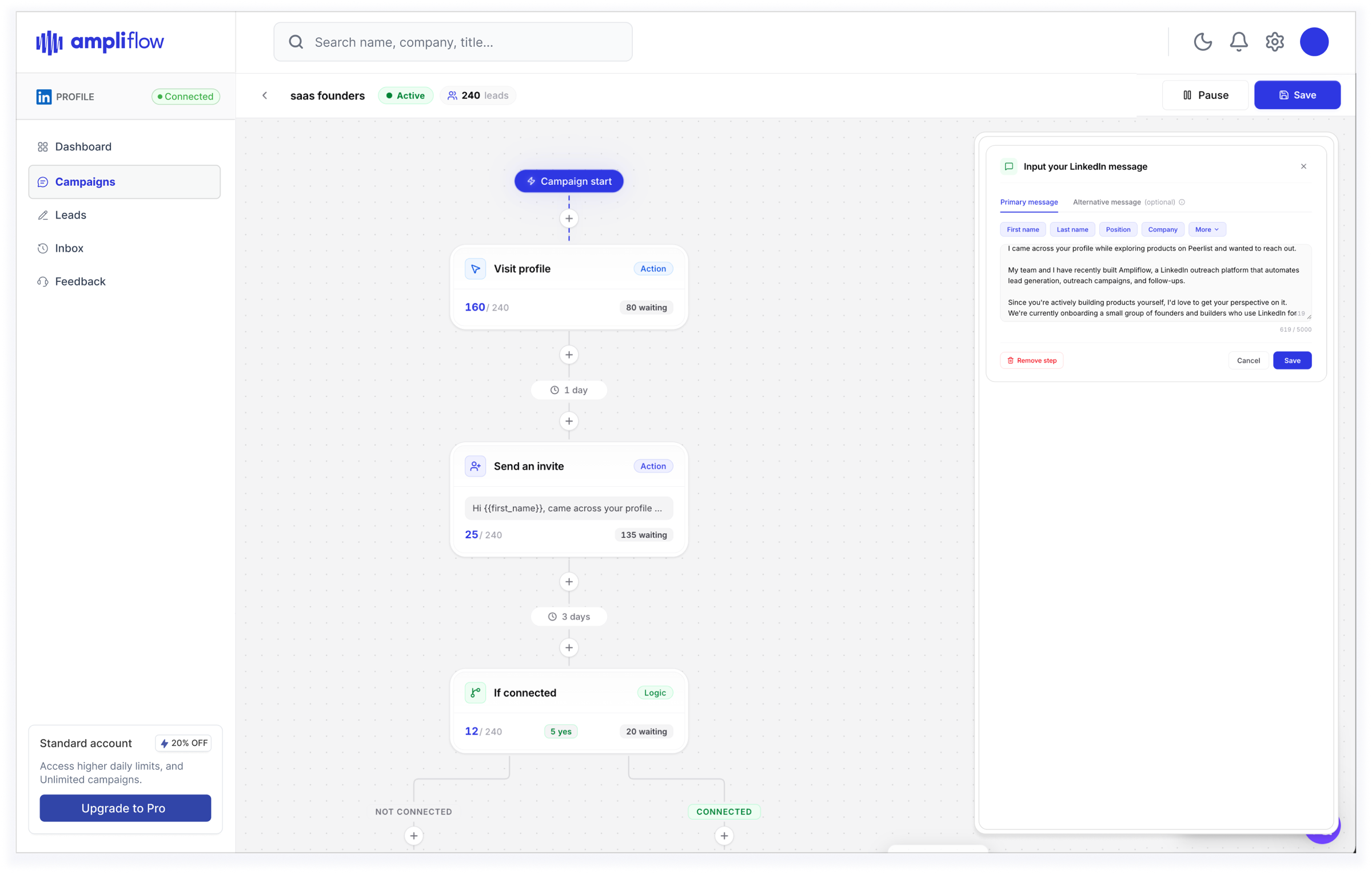The height and width of the screenshot is (874, 1372).
Task: Open Dashboard in sidebar
Action: click(x=125, y=147)
